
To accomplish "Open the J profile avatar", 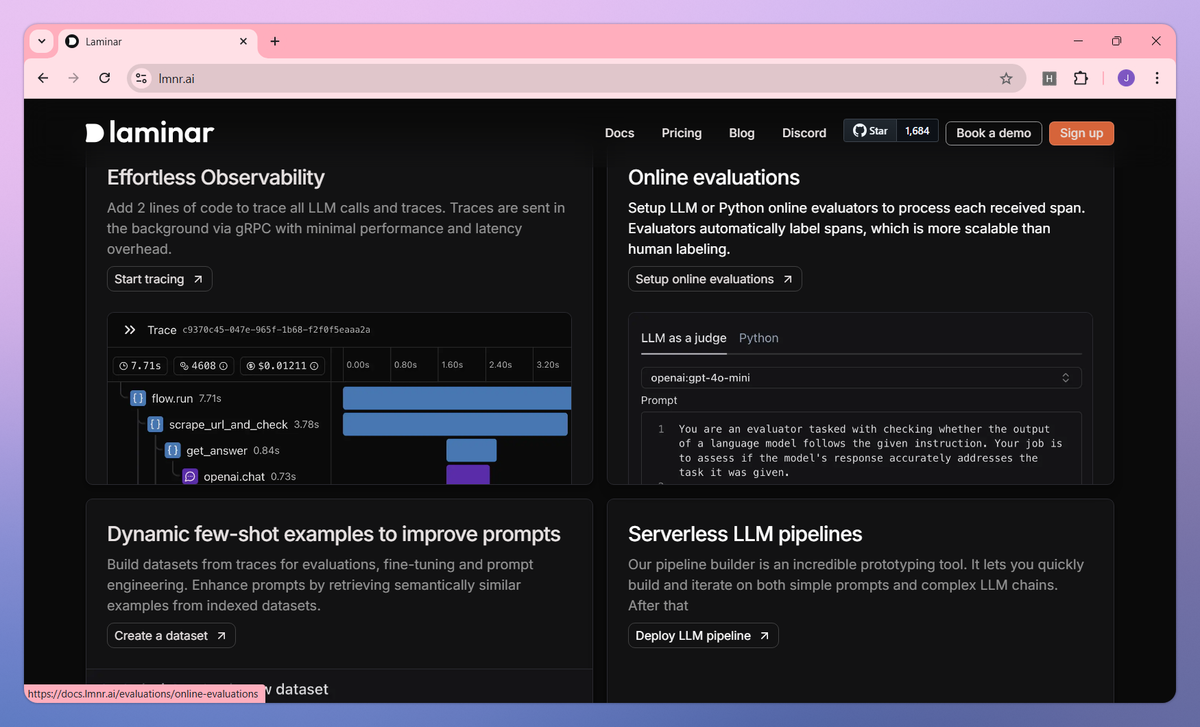I will coord(1126,78).
